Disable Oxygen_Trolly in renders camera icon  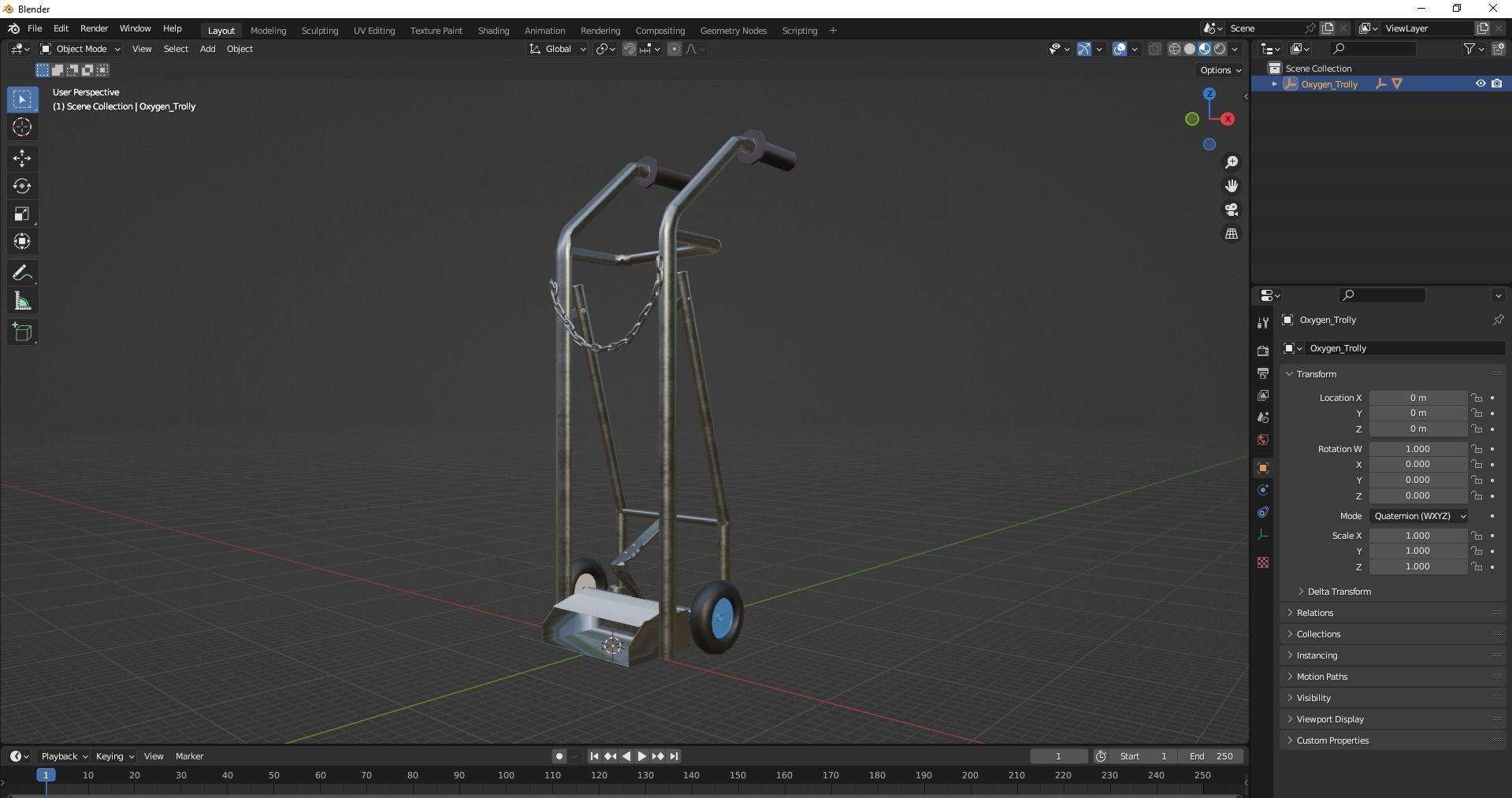pos(1497,84)
